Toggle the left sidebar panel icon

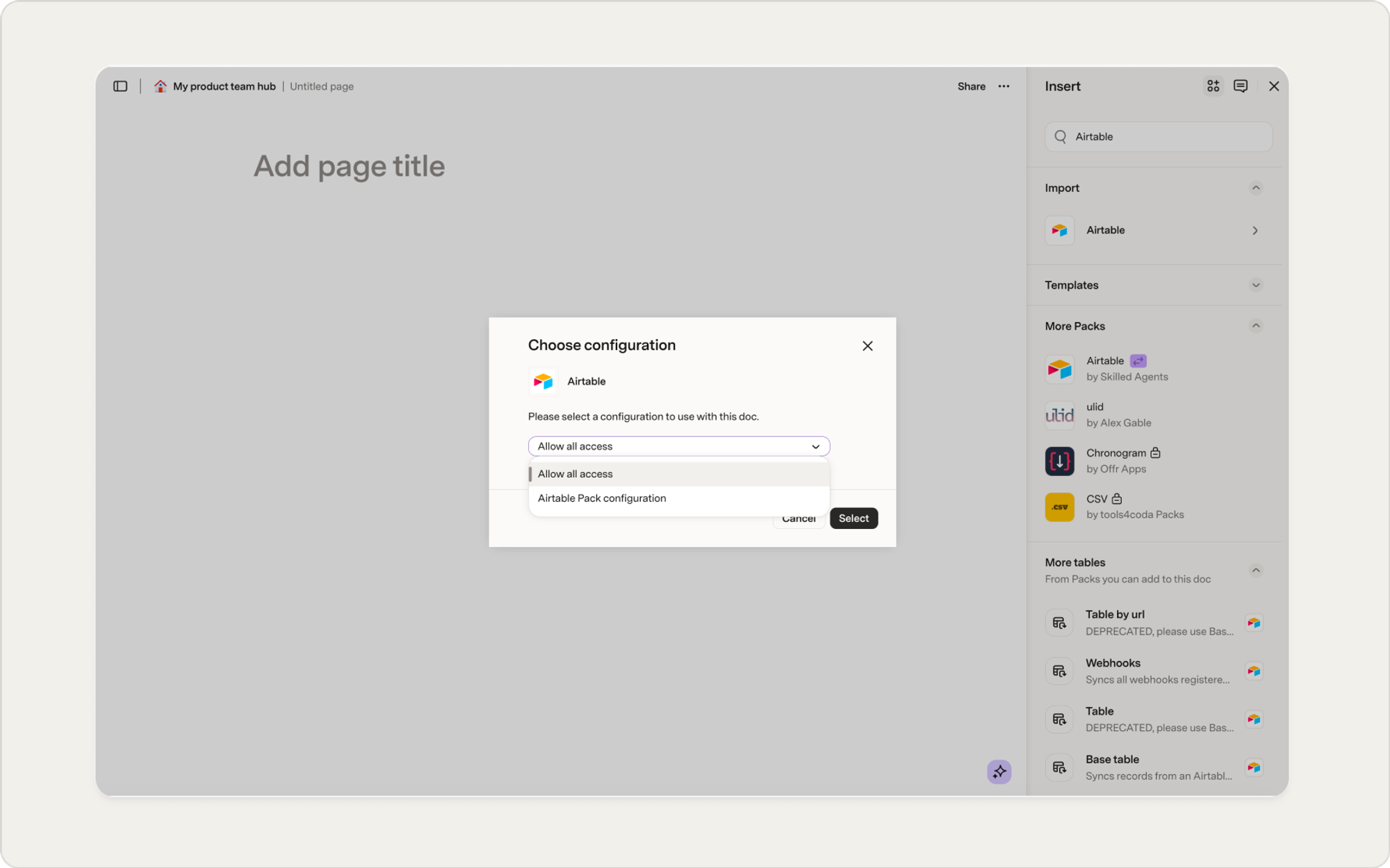[120, 86]
